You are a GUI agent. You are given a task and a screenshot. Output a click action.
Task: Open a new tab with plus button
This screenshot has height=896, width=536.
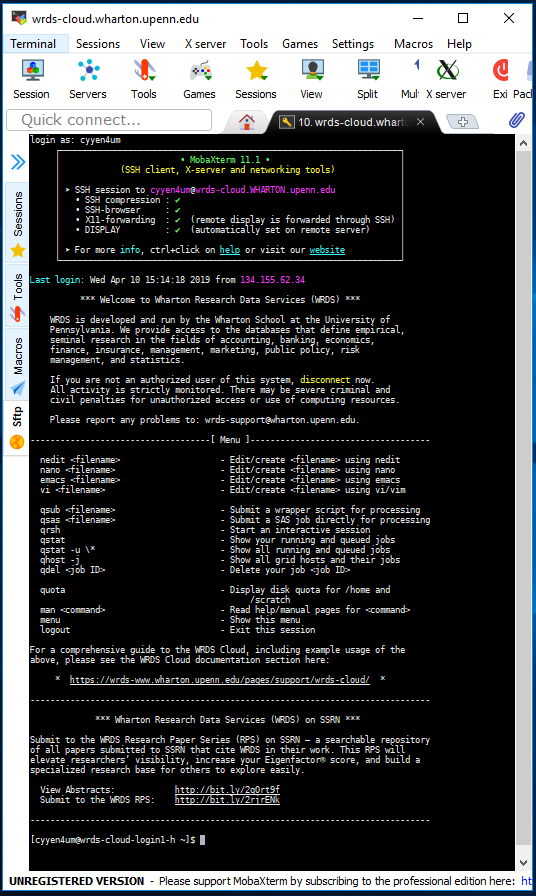click(463, 122)
